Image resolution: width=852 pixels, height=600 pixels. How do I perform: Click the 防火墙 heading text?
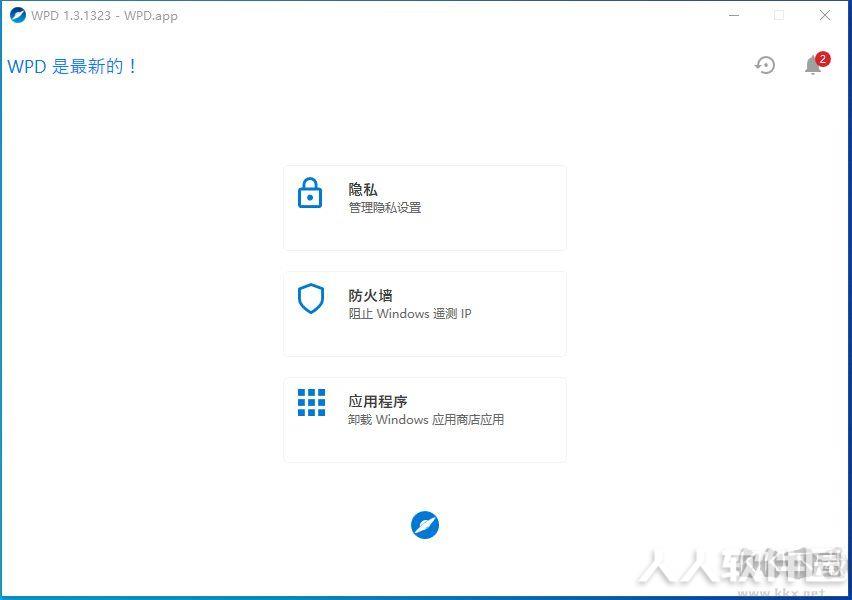(x=371, y=296)
